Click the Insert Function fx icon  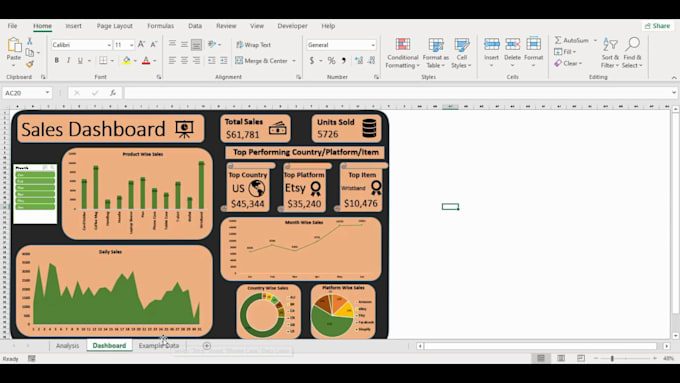(113, 93)
